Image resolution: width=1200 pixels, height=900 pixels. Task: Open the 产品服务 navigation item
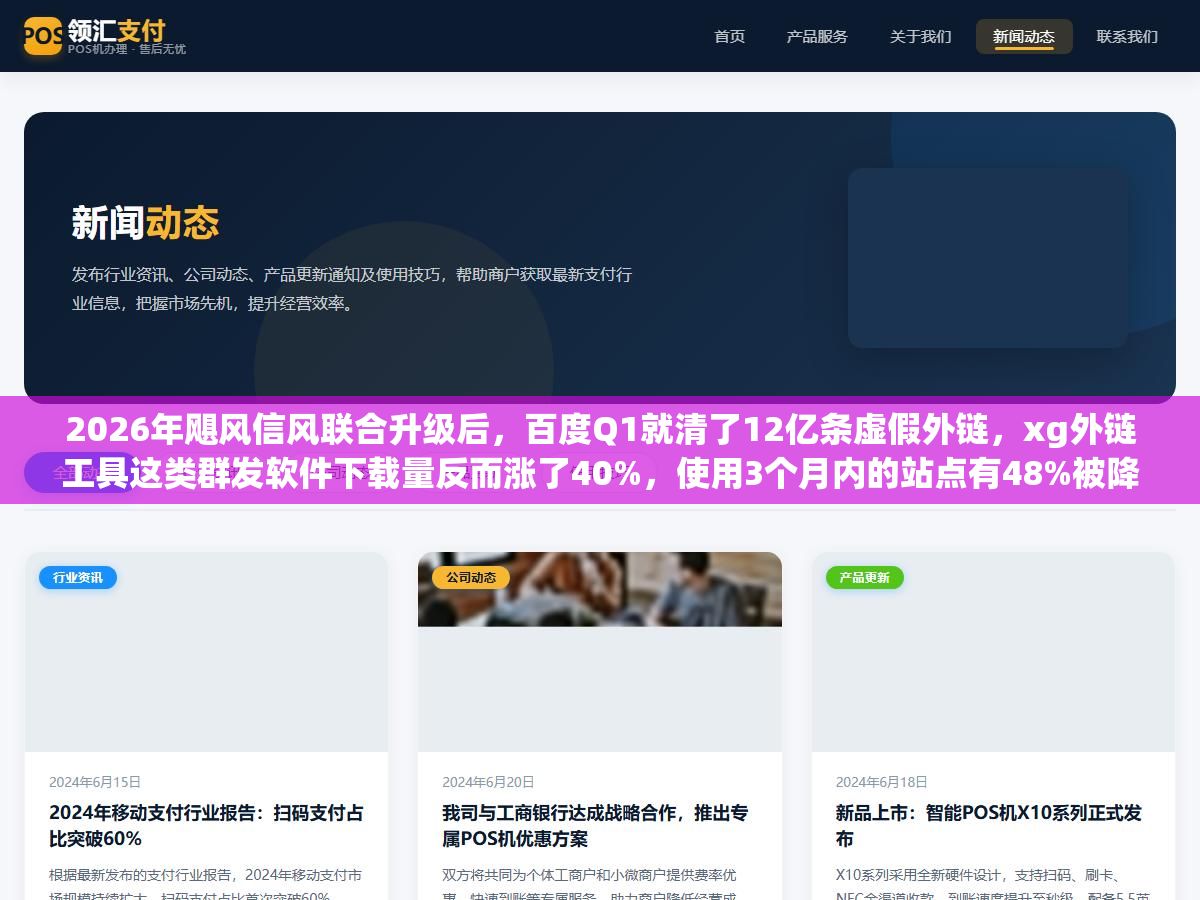(817, 36)
